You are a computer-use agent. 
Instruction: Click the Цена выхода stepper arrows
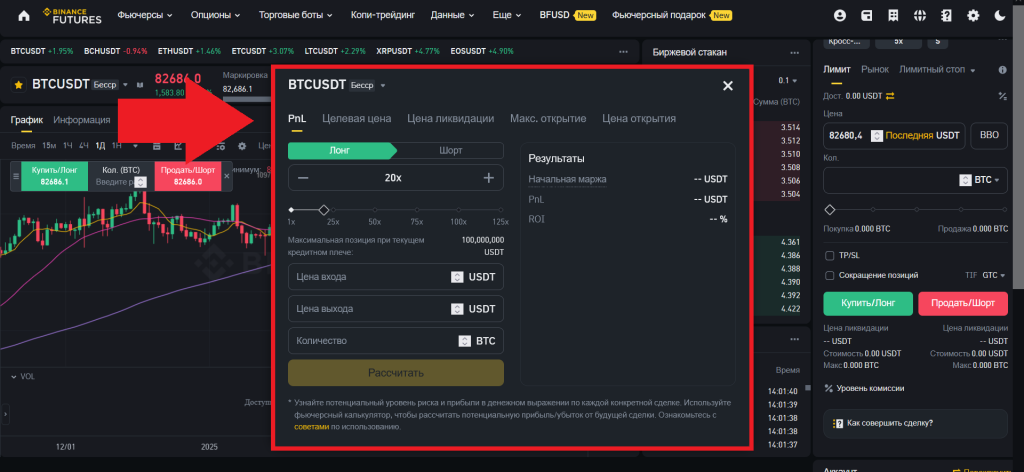457,309
